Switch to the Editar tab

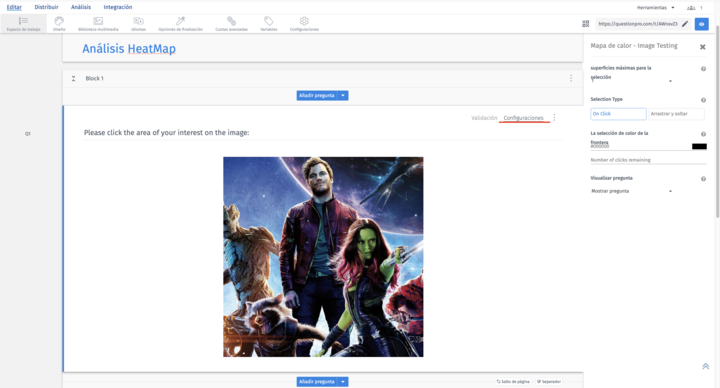coord(14,7)
